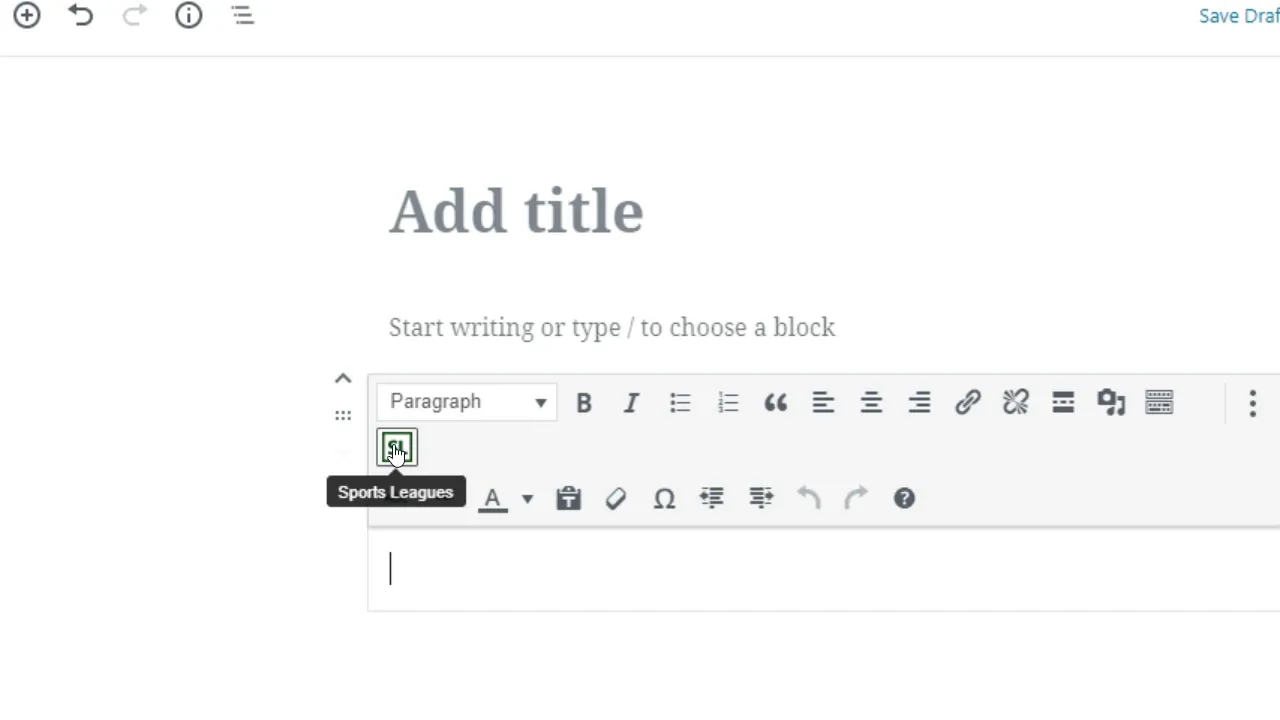
Task: Open the Add Media icon in toolbar
Action: [1111, 402]
